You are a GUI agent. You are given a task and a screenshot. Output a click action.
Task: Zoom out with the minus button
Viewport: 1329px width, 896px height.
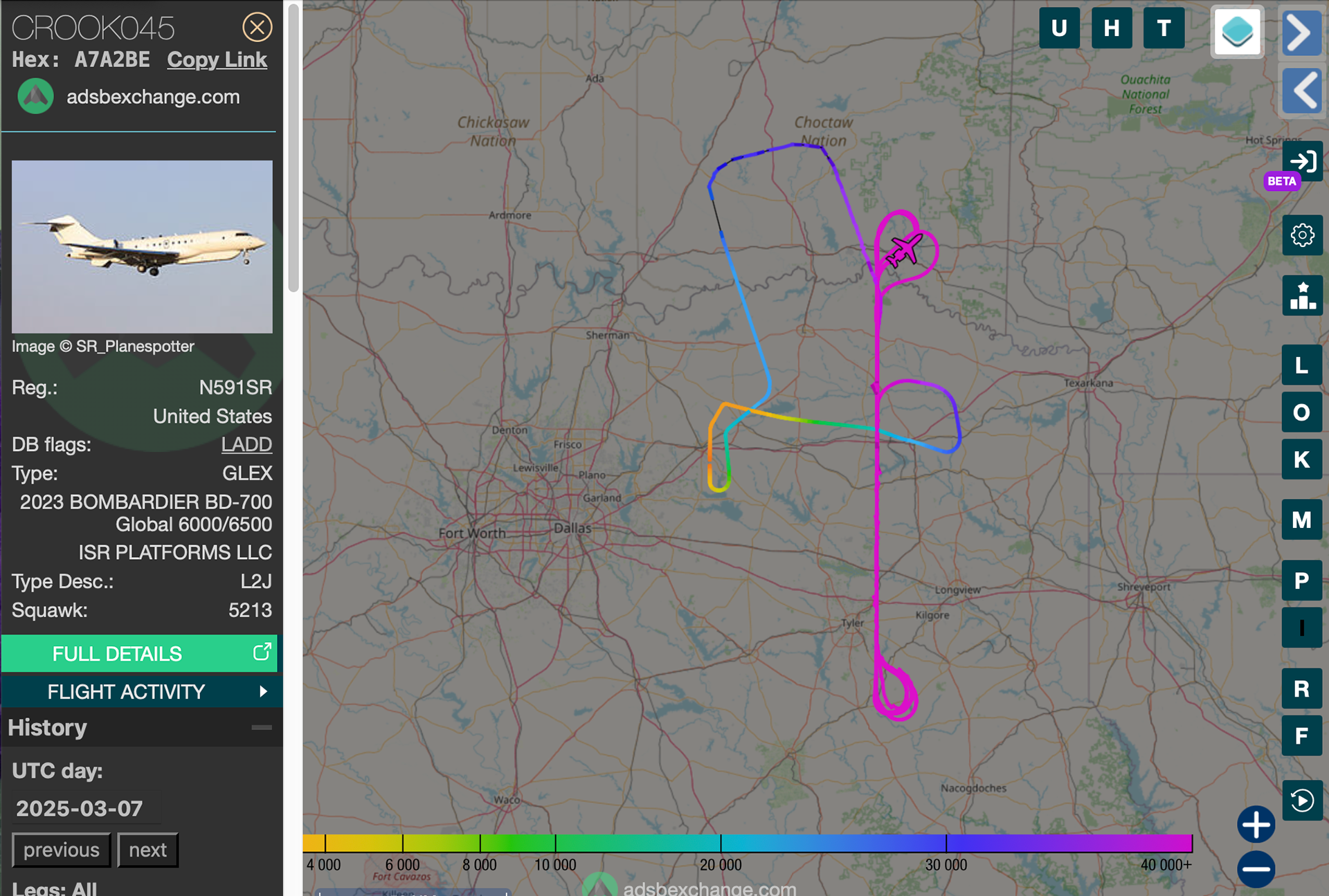pos(1256,869)
